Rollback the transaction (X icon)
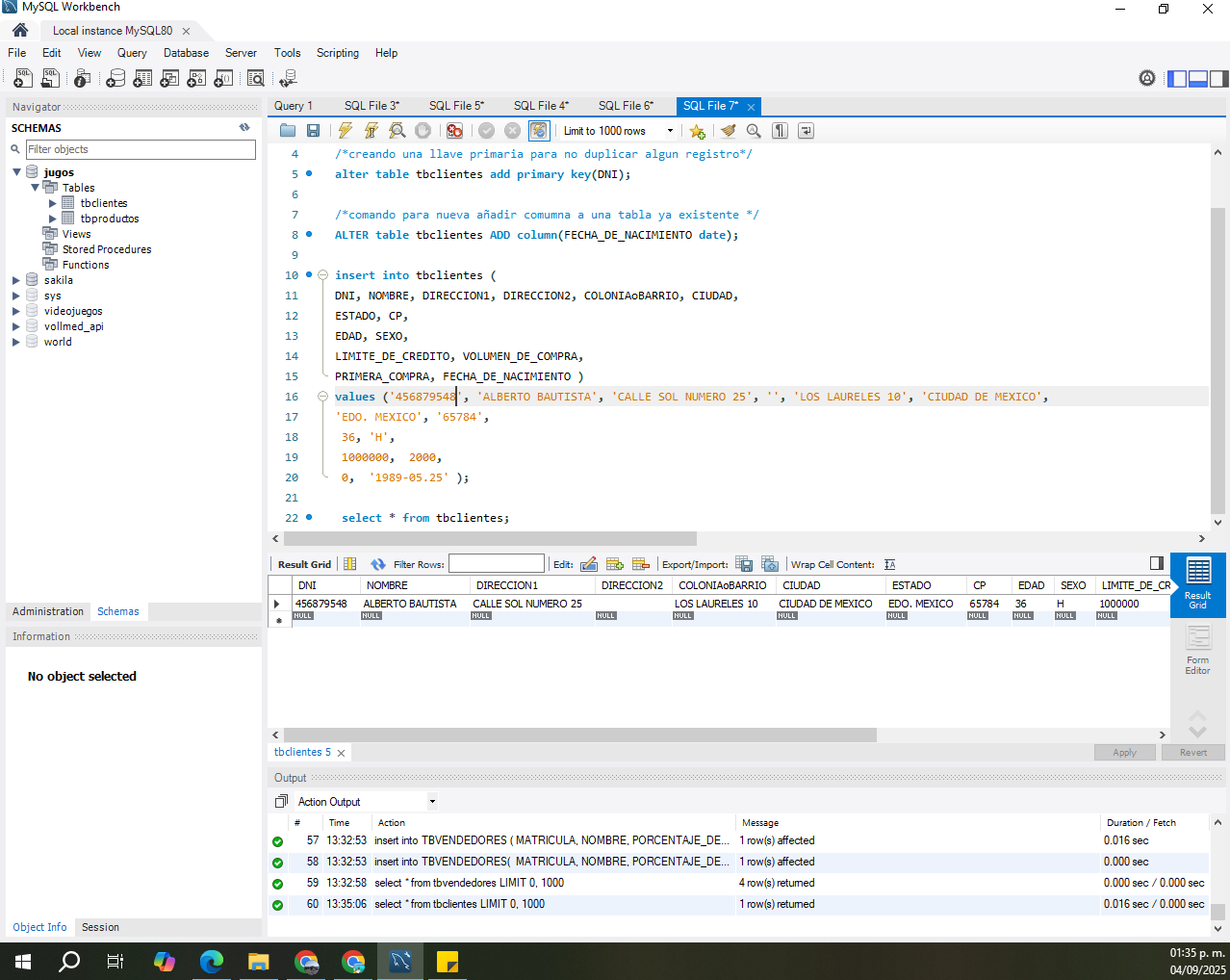Viewport: 1230px width, 980px height. [x=513, y=131]
